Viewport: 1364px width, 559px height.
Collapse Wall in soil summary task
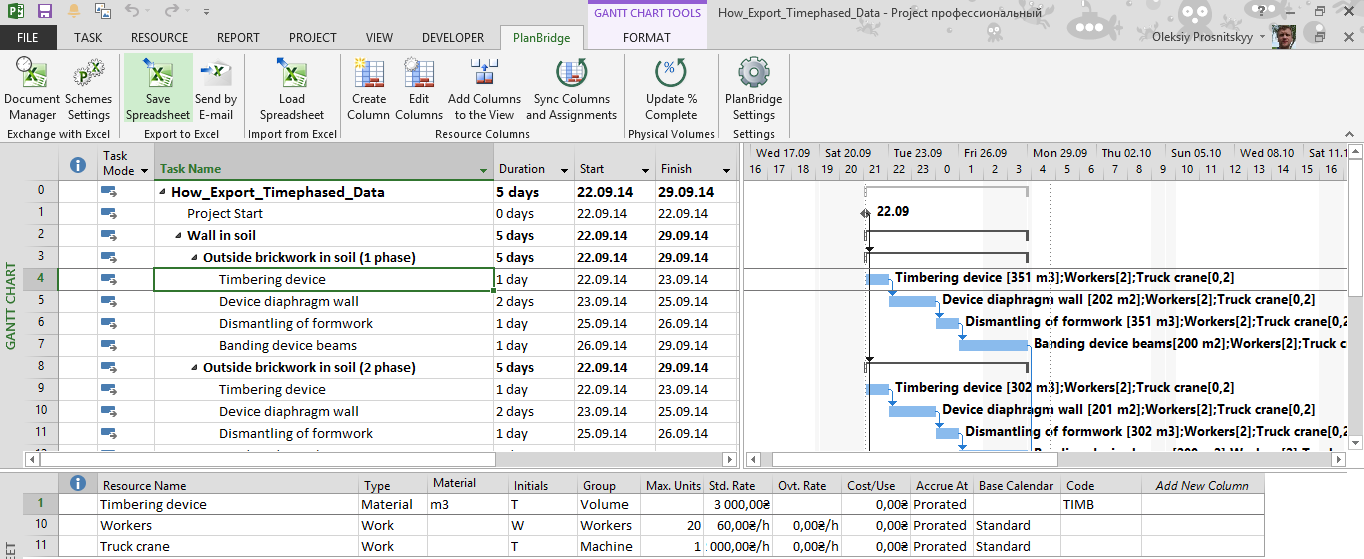178,236
